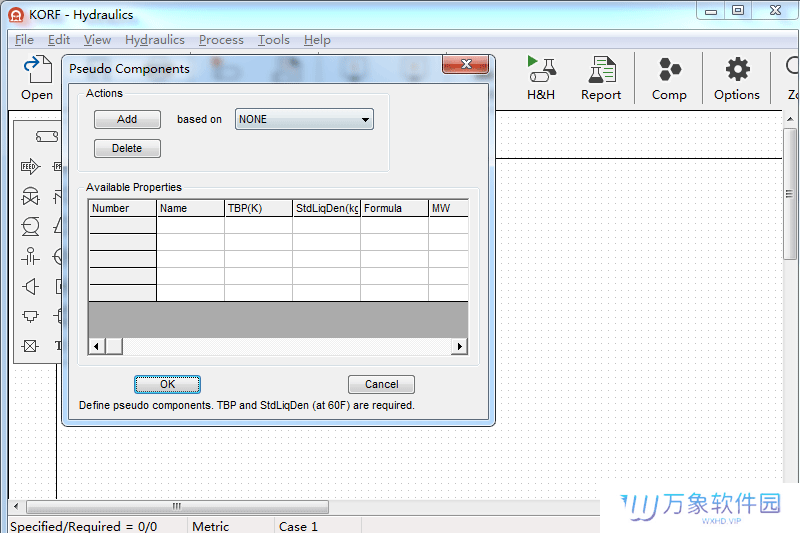This screenshot has width=800, height=533.
Task: Click the Open file icon
Action: pos(37,78)
